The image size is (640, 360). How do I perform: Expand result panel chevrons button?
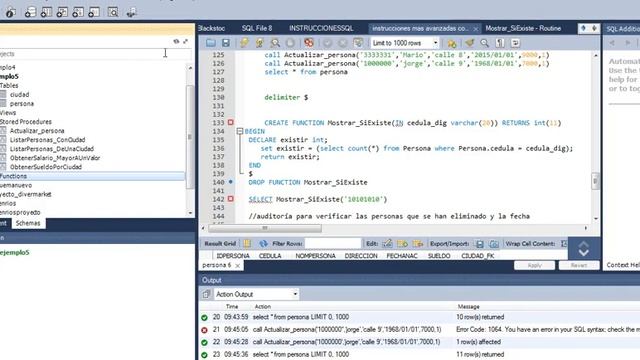pyautogui.click(x=584, y=249)
